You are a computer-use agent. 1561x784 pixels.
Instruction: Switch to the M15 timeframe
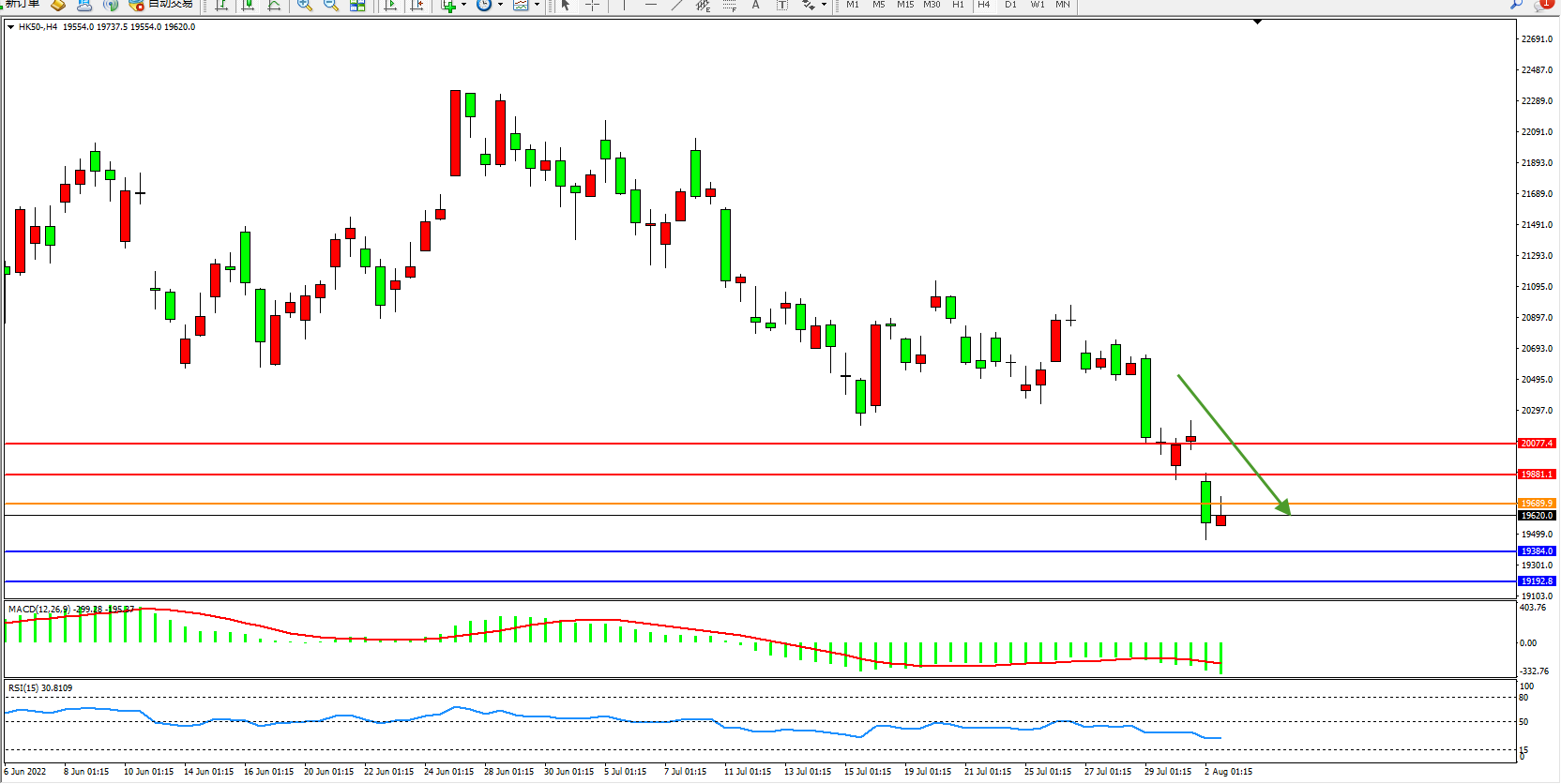(x=904, y=5)
